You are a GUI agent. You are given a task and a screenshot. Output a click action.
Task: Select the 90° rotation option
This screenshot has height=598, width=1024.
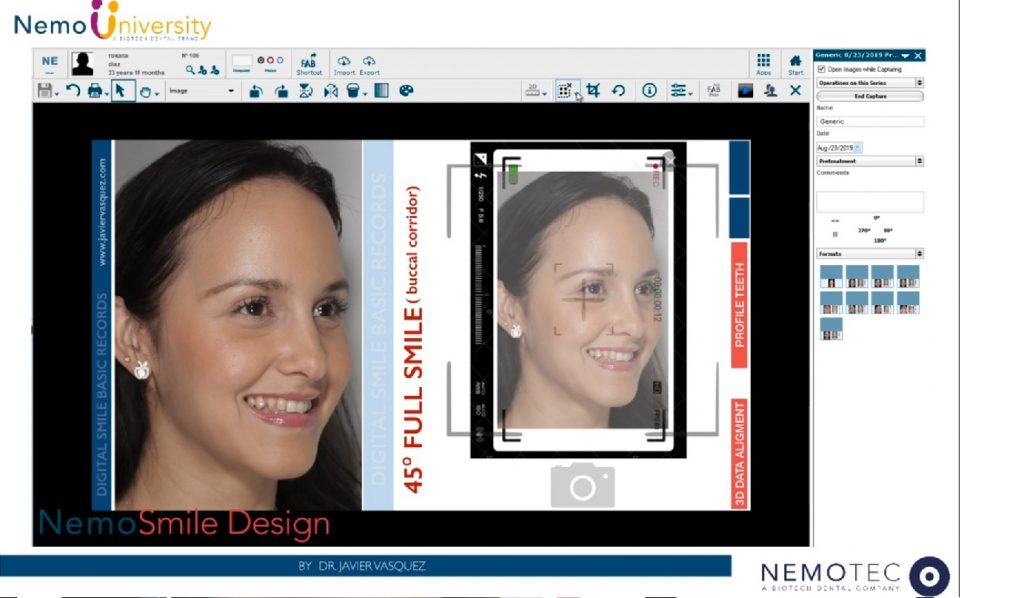pos(888,230)
